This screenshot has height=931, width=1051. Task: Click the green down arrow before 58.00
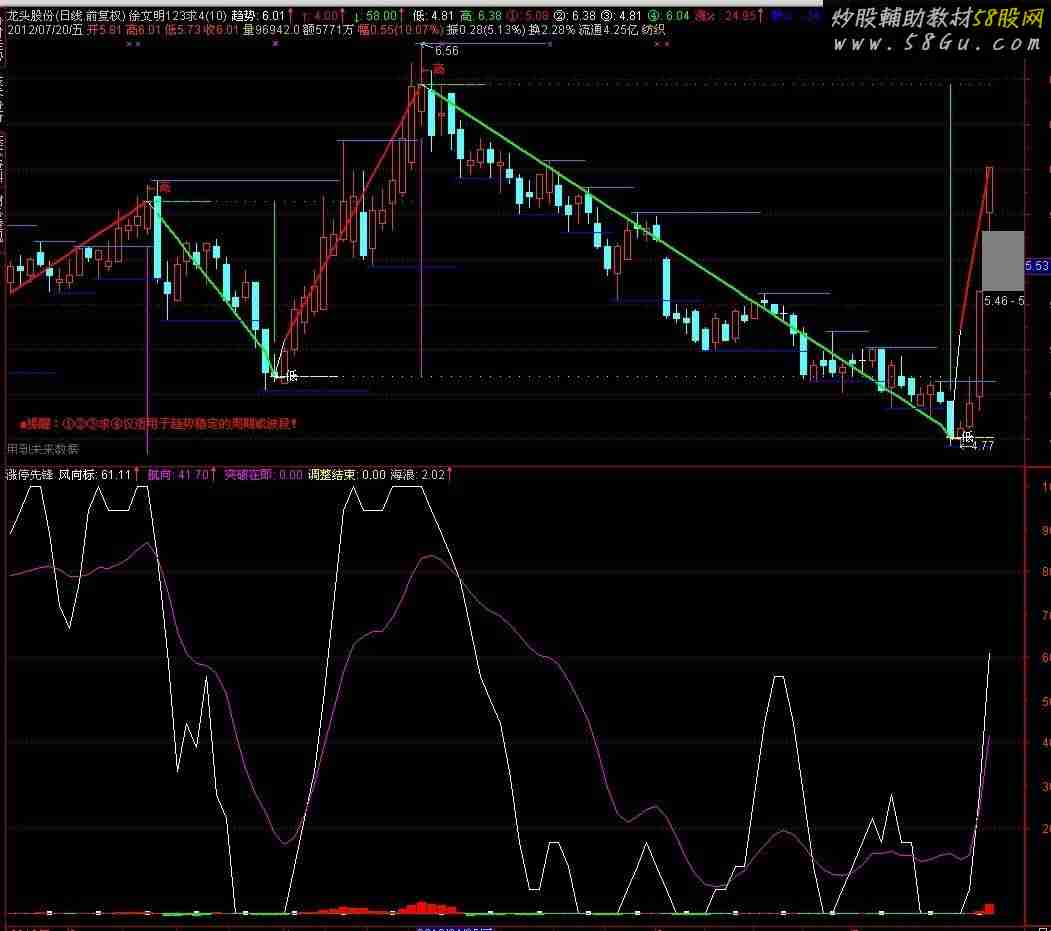pyautogui.click(x=358, y=16)
